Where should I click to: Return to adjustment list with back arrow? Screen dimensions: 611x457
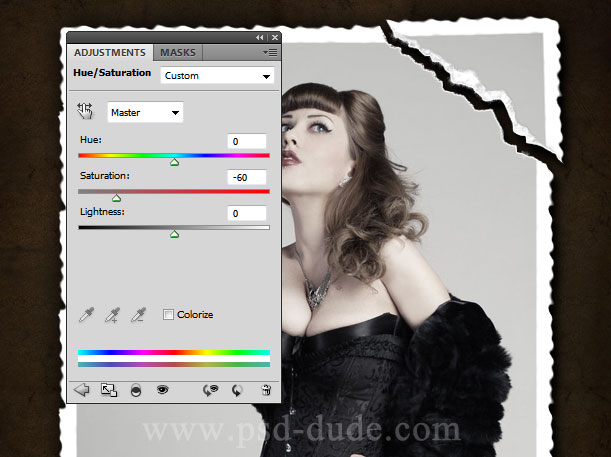[82, 390]
